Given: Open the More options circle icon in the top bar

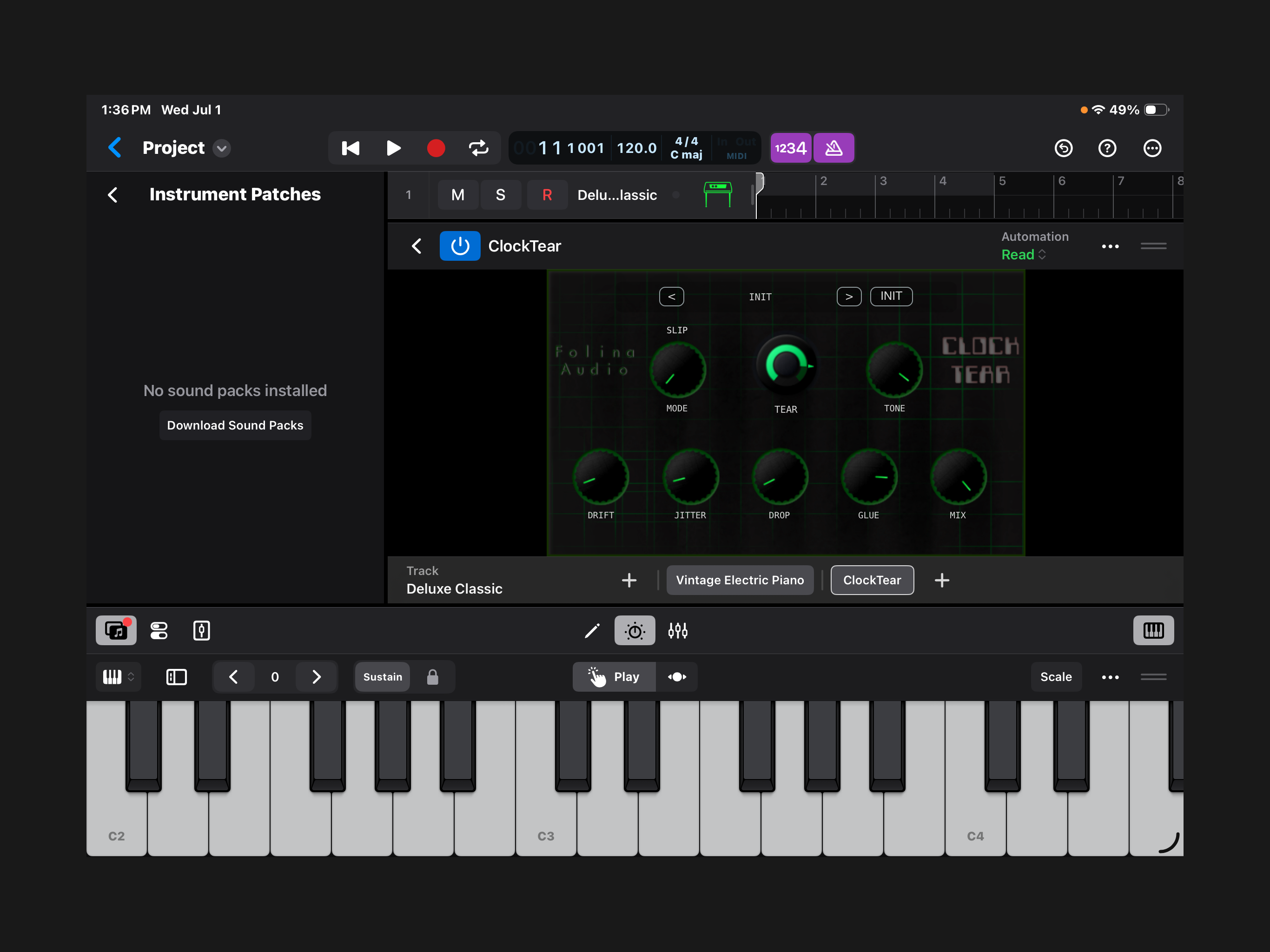Looking at the screenshot, I should click(1152, 148).
